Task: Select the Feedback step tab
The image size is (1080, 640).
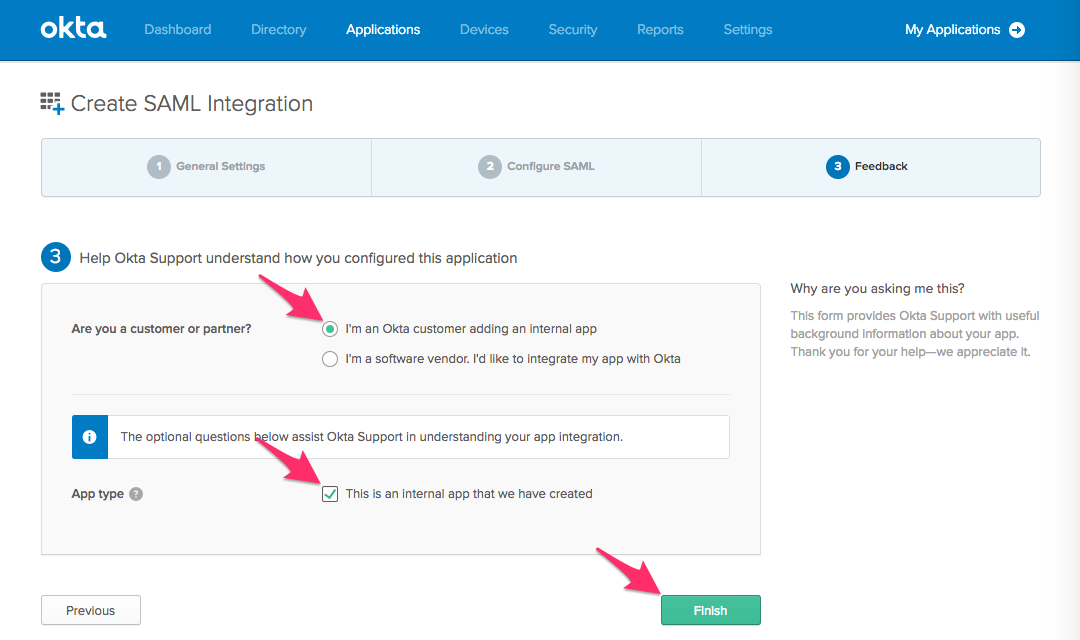Action: click(x=871, y=167)
